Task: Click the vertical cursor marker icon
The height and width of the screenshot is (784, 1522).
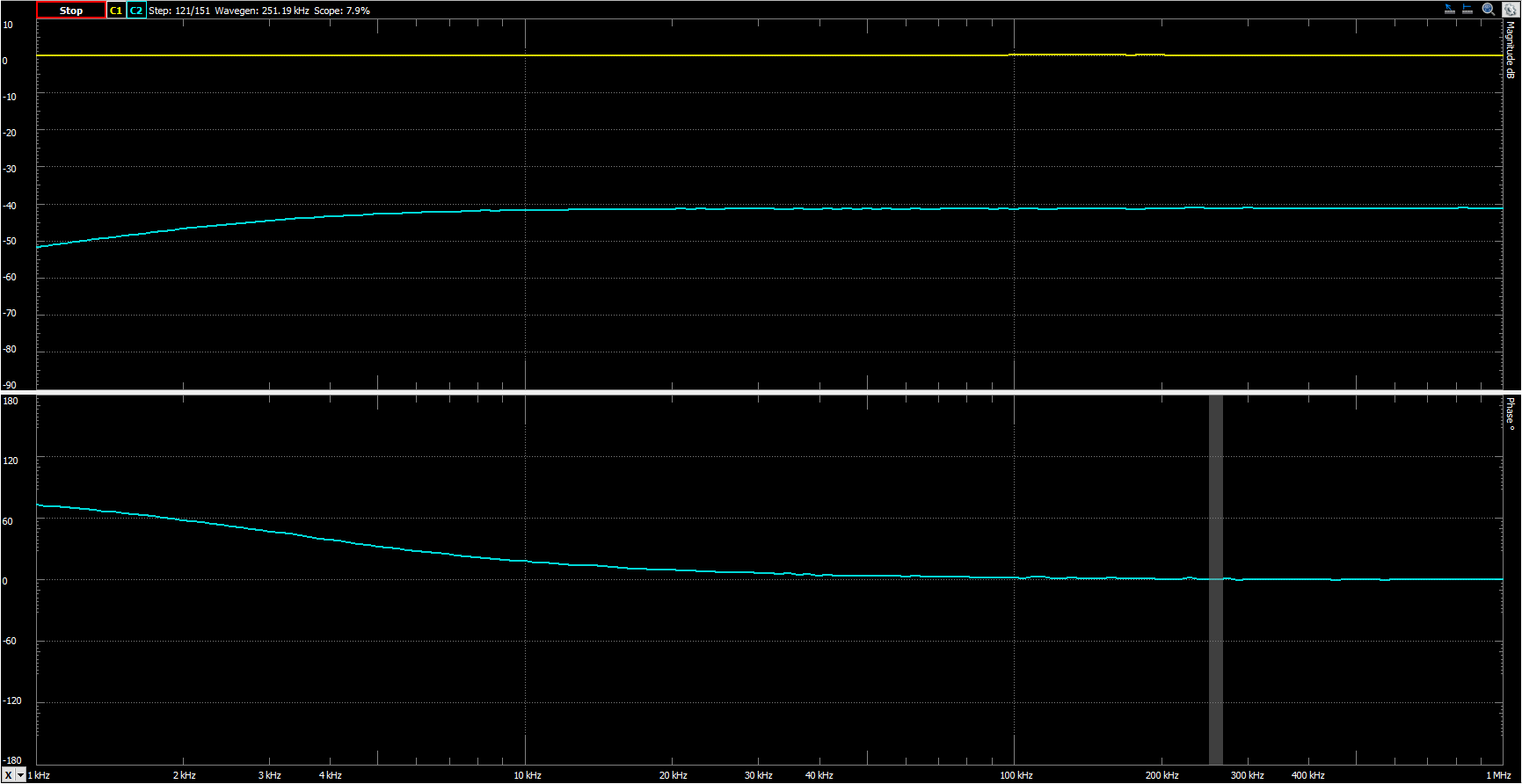Action: coord(1467,9)
